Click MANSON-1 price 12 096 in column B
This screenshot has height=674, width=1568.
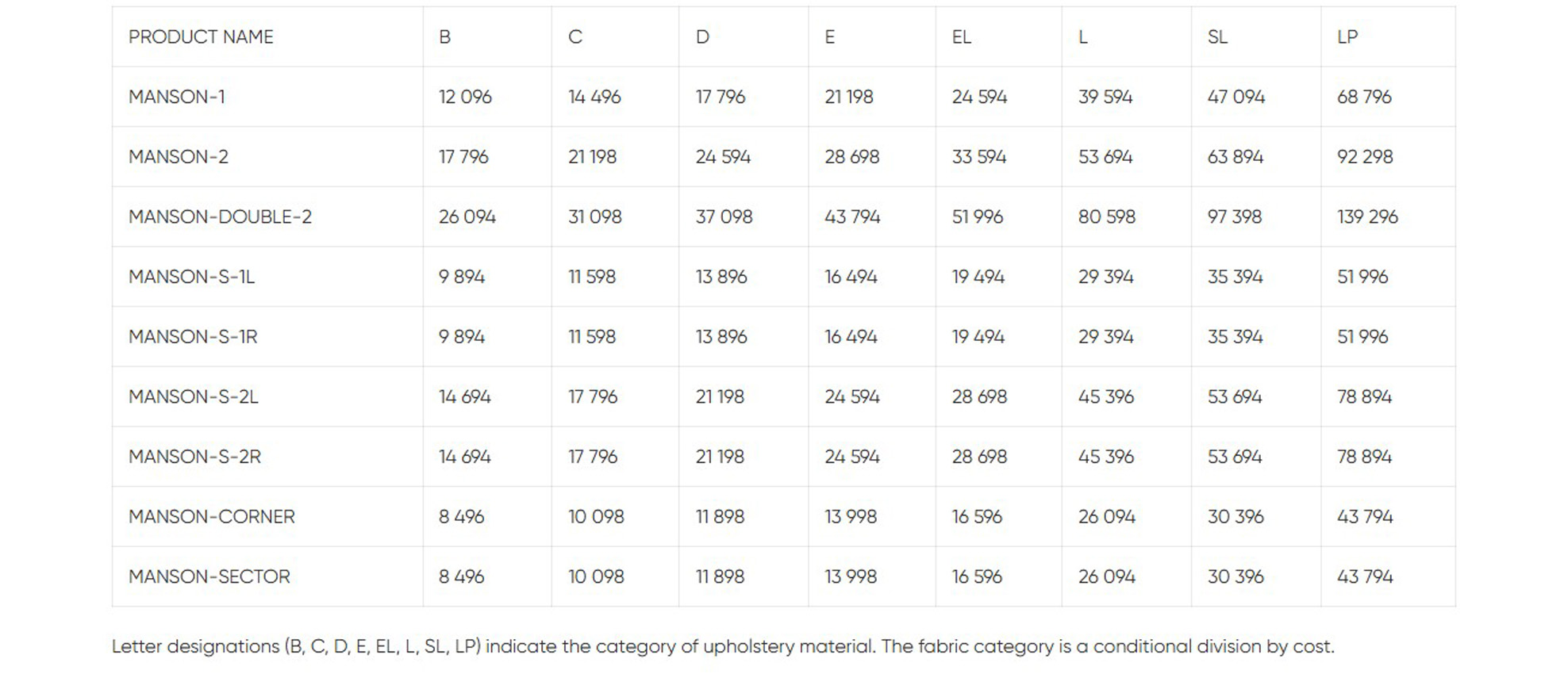465,97
